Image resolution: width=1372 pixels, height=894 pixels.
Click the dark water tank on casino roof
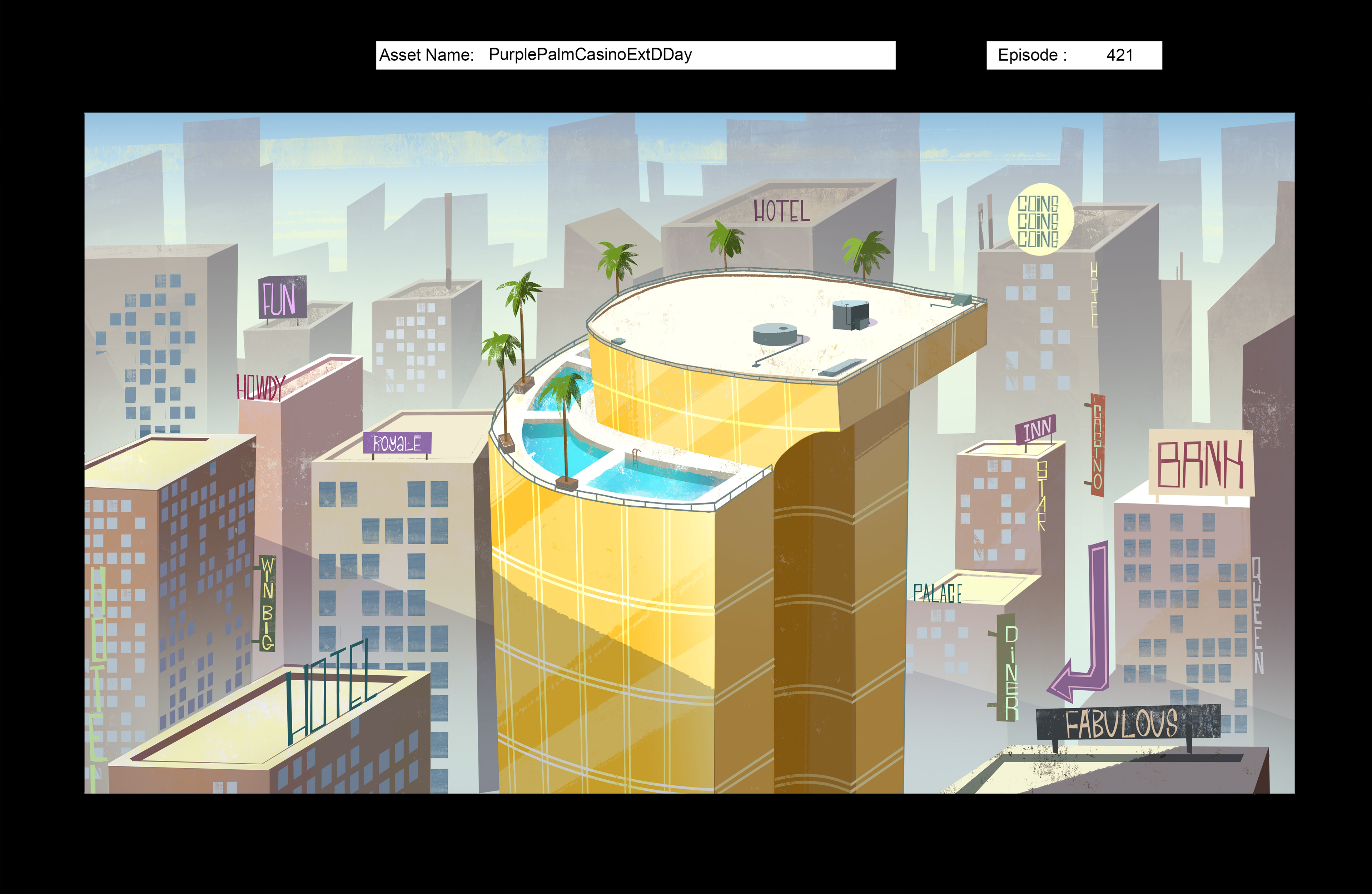coord(850,315)
